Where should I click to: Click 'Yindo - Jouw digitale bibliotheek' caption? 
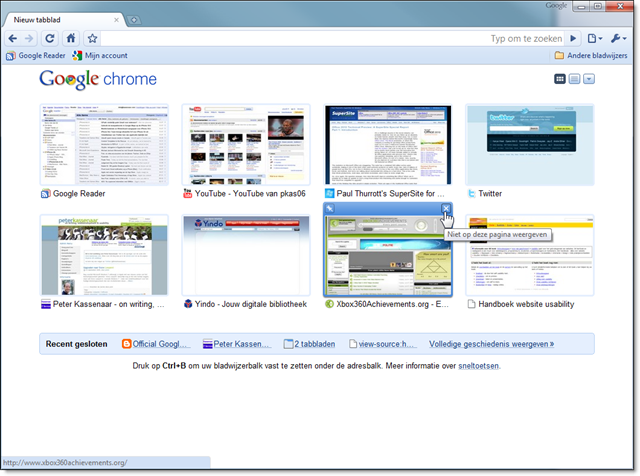click(x=251, y=304)
